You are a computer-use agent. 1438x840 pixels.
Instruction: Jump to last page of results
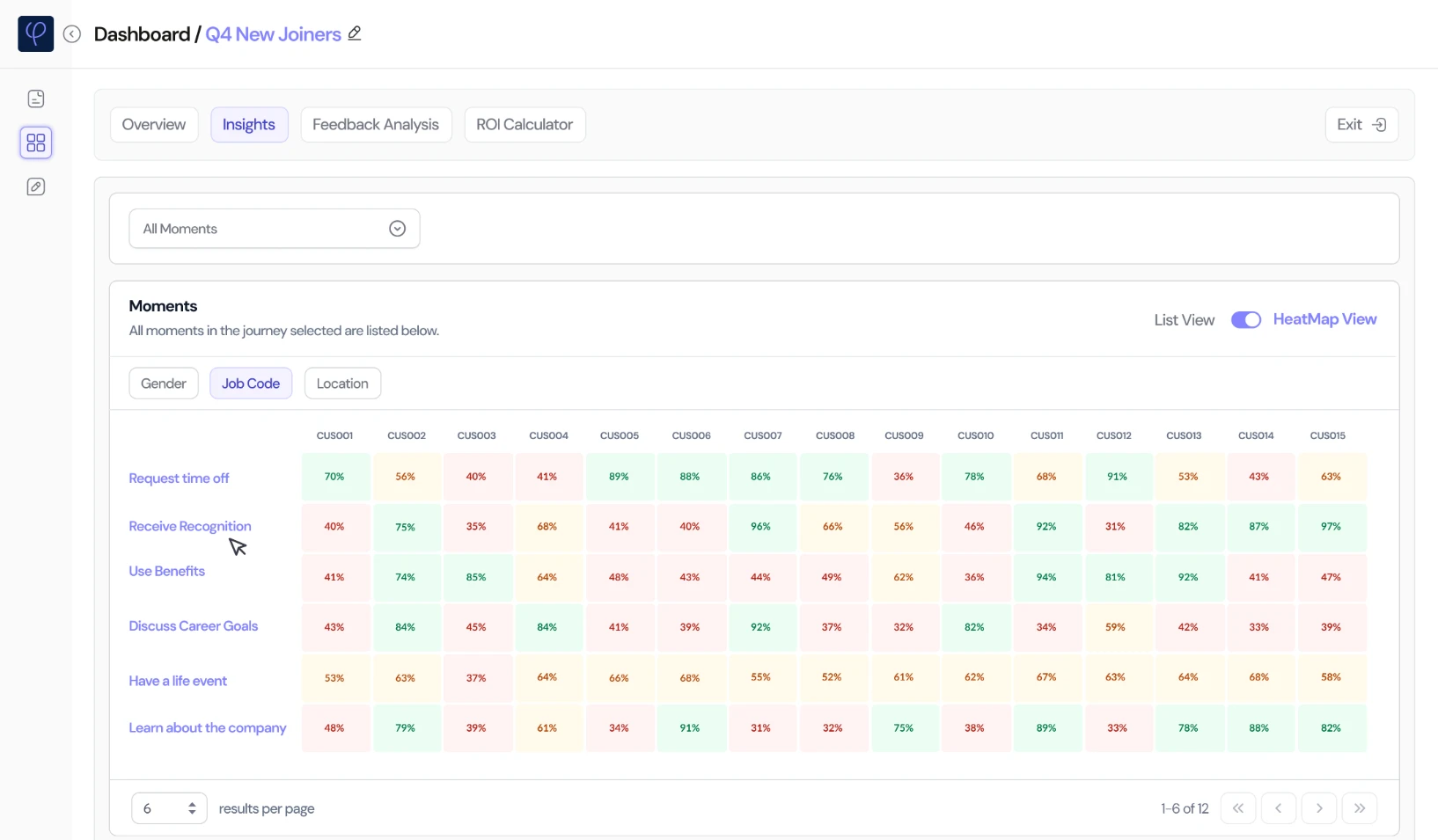1360,808
